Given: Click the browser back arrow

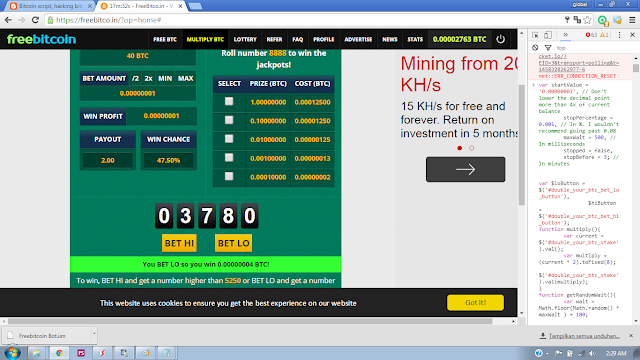Looking at the screenshot, I should coord(8,20).
